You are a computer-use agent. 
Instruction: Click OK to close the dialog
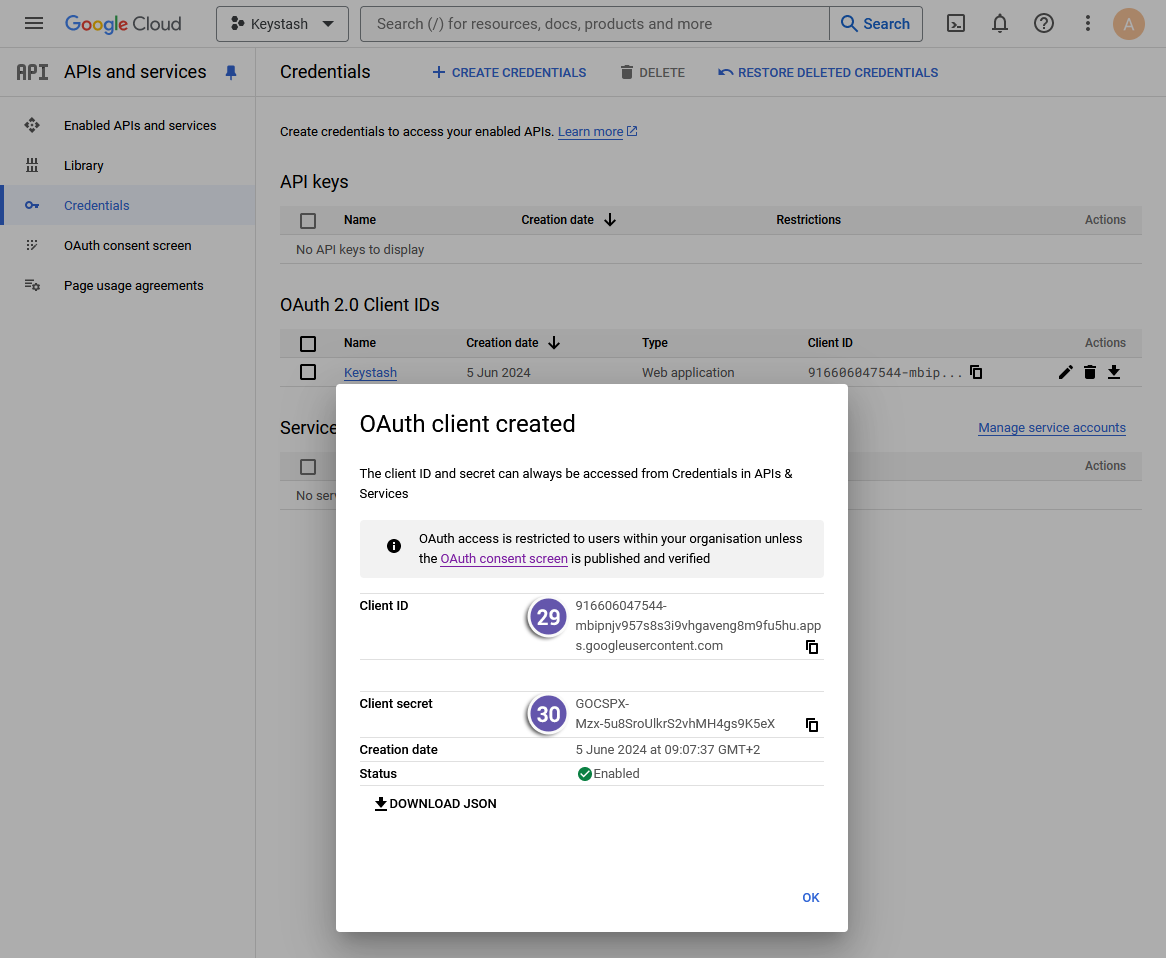tap(811, 898)
